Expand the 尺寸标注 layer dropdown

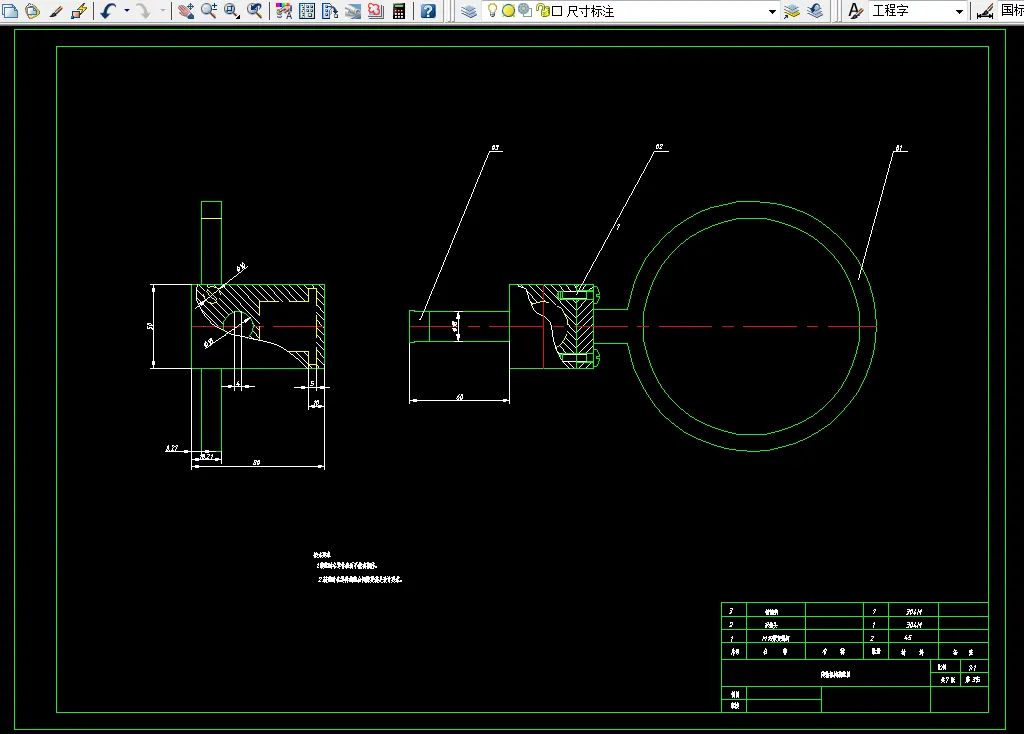click(772, 11)
